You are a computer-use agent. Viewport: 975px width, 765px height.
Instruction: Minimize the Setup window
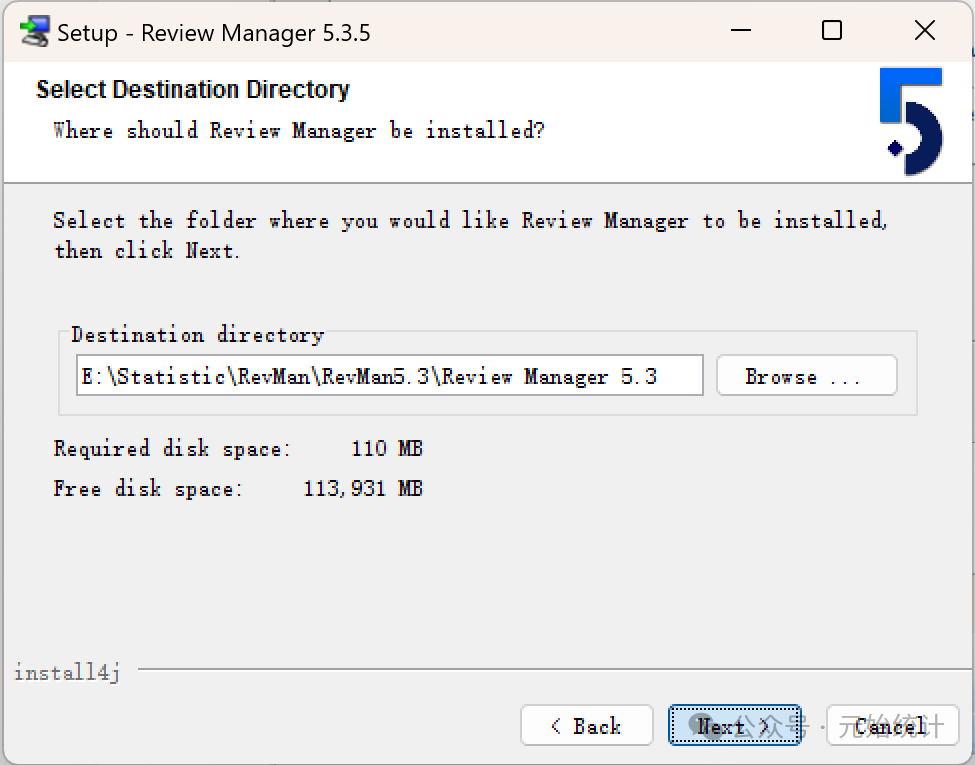click(739, 31)
